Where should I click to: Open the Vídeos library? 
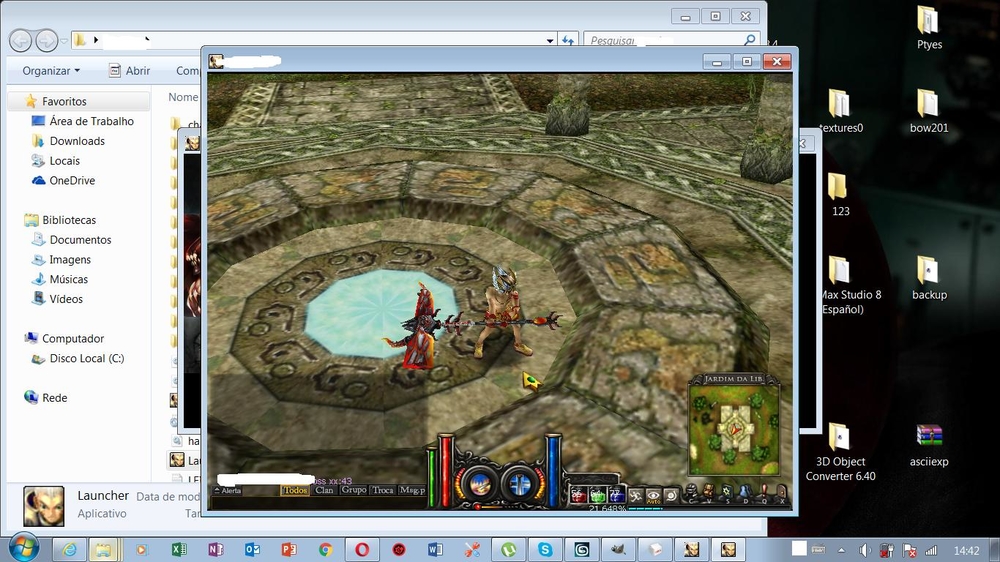[x=66, y=299]
